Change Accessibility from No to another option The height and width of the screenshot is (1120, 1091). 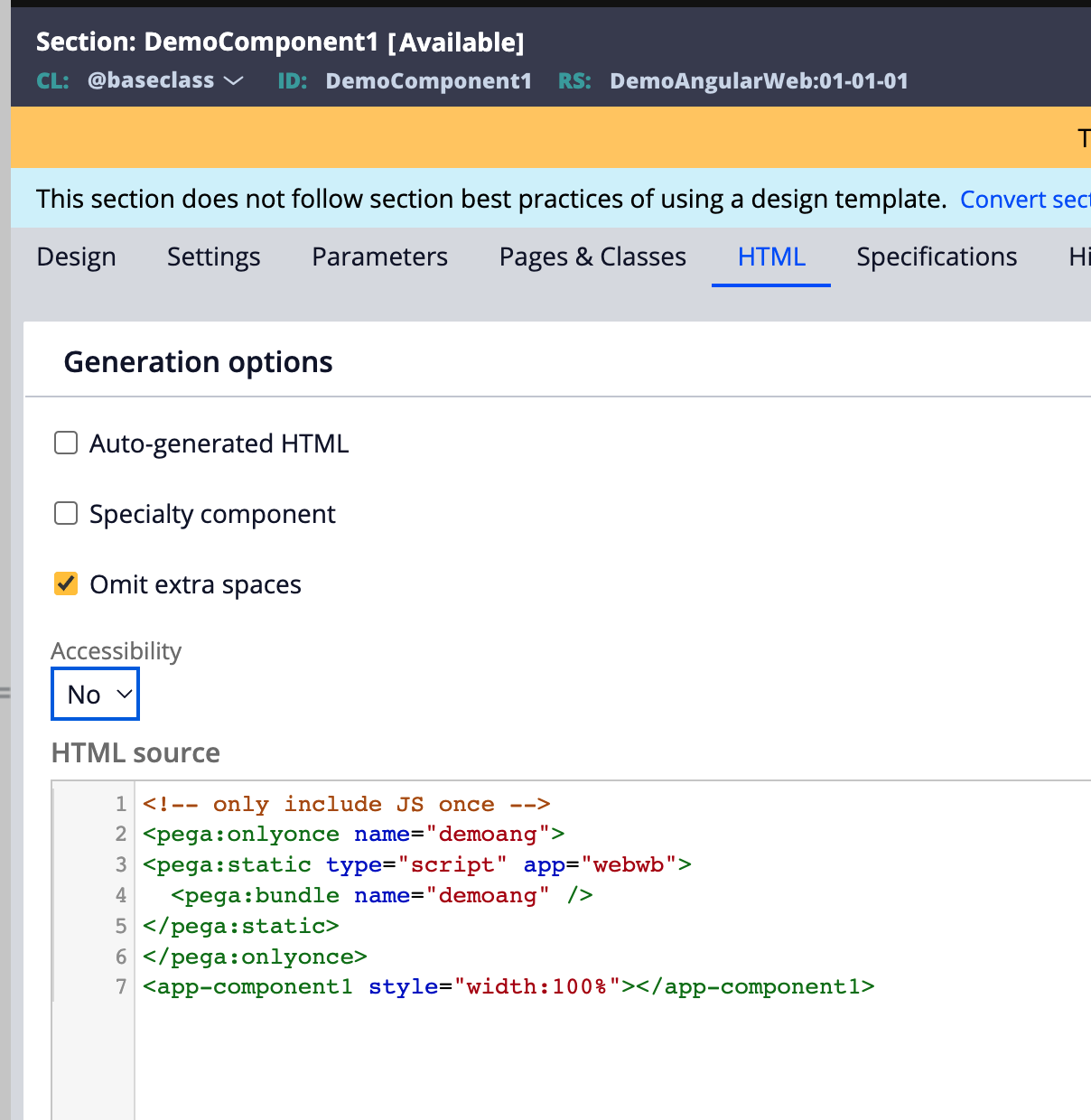[x=95, y=694]
